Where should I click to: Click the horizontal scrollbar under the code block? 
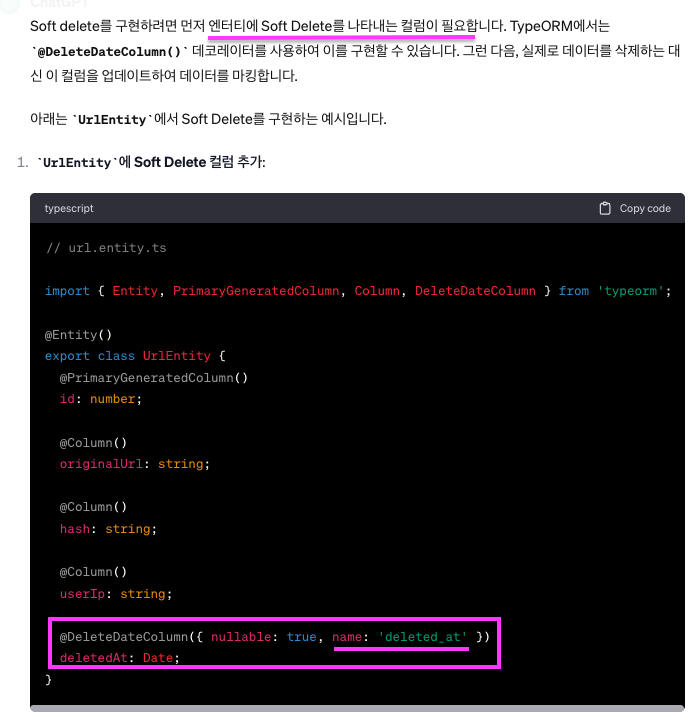[357, 708]
